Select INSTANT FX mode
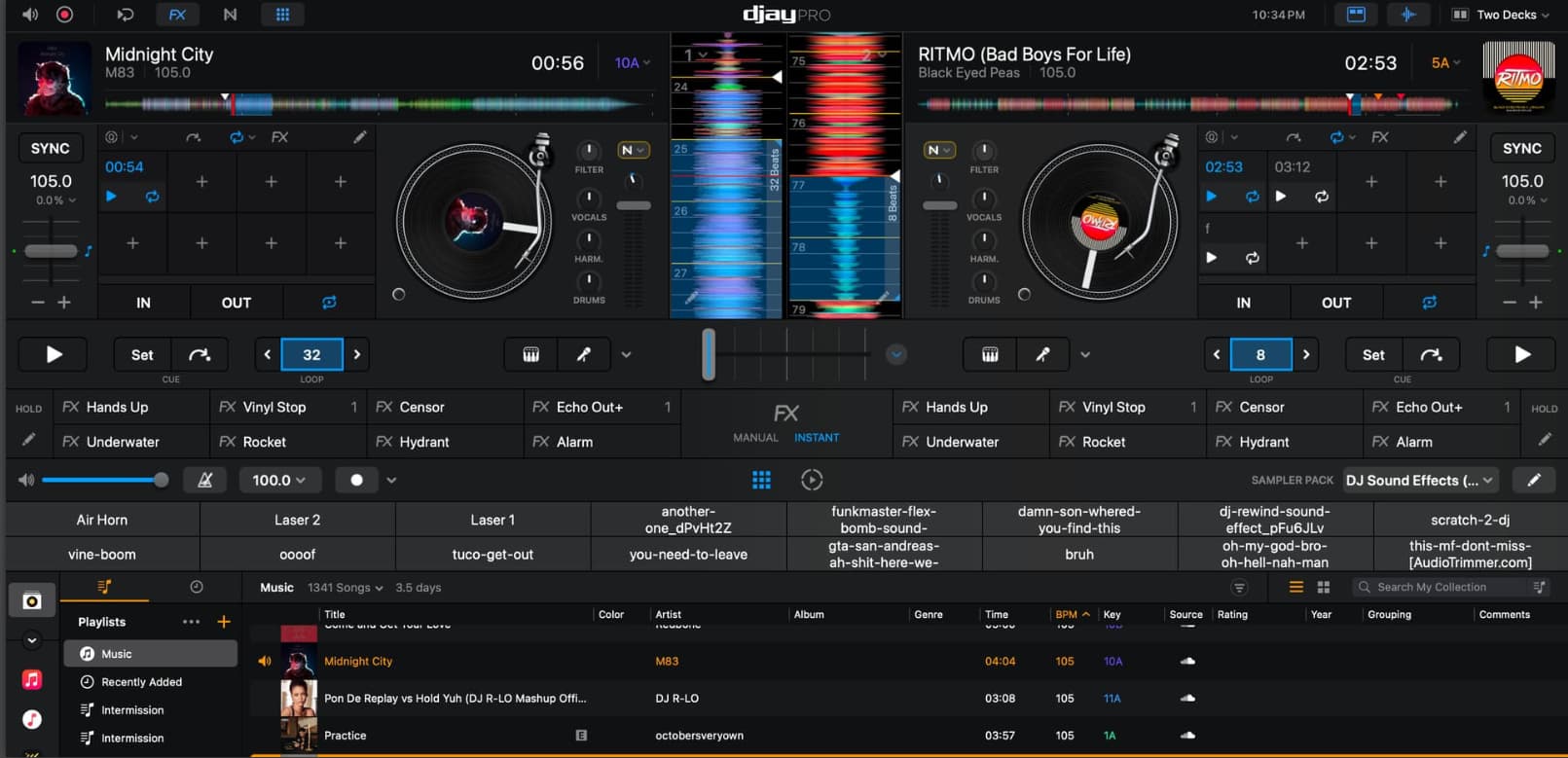Screen dimensions: 1568x758 coord(817,437)
